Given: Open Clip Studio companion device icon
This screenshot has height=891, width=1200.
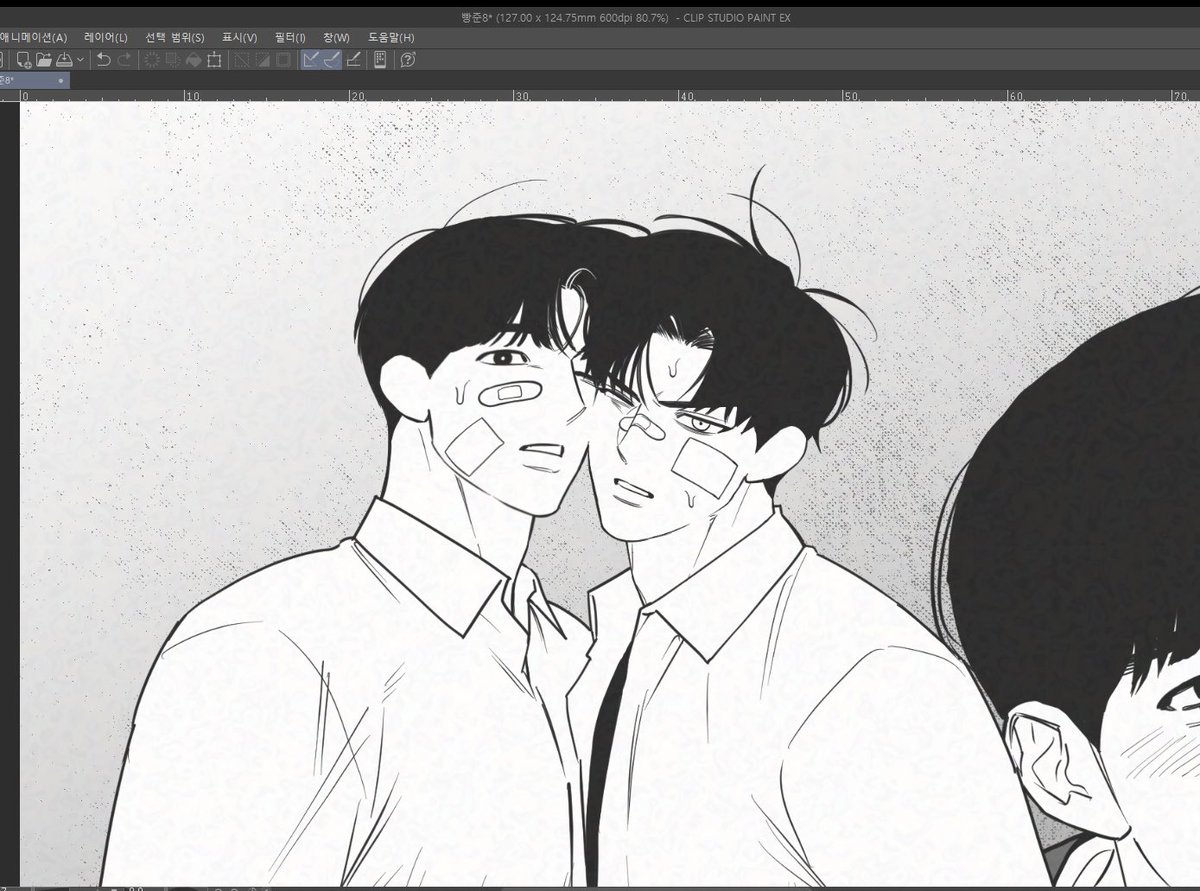Looking at the screenshot, I should [x=378, y=60].
